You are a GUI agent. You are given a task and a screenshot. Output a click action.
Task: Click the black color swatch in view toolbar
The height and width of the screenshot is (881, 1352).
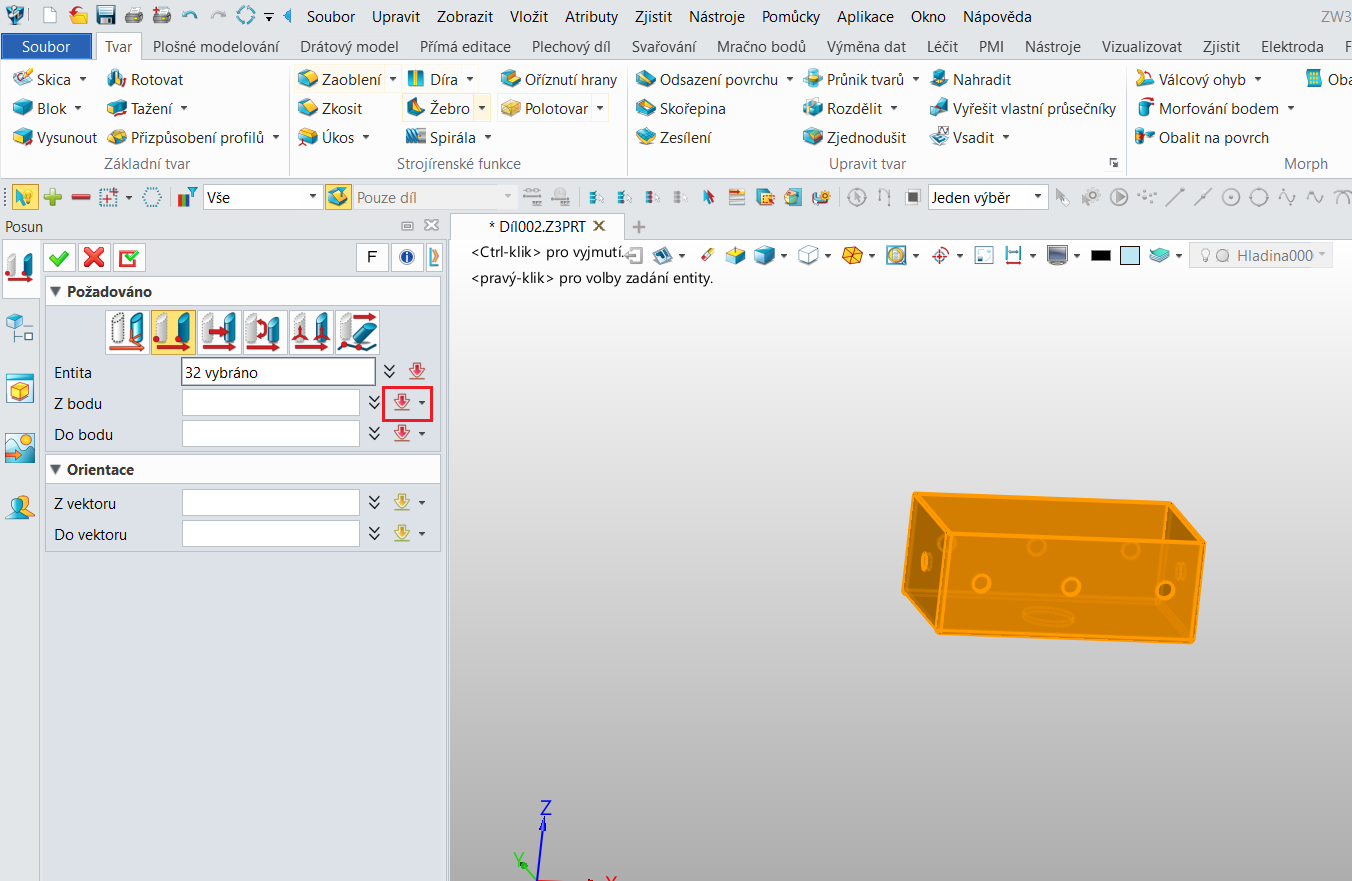point(1101,256)
